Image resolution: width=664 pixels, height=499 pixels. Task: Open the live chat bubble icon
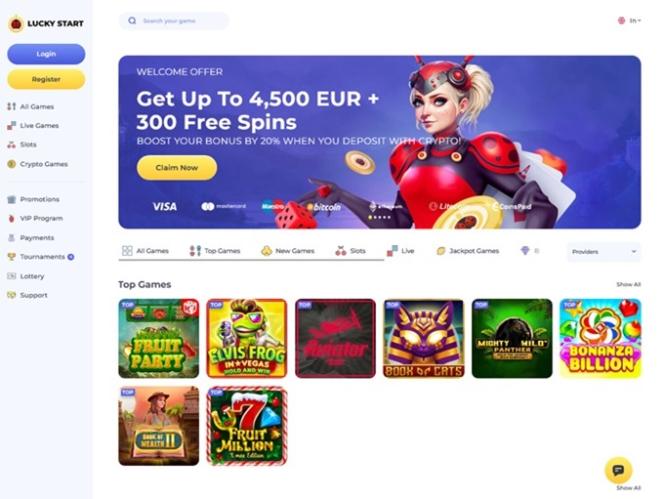tap(618, 470)
